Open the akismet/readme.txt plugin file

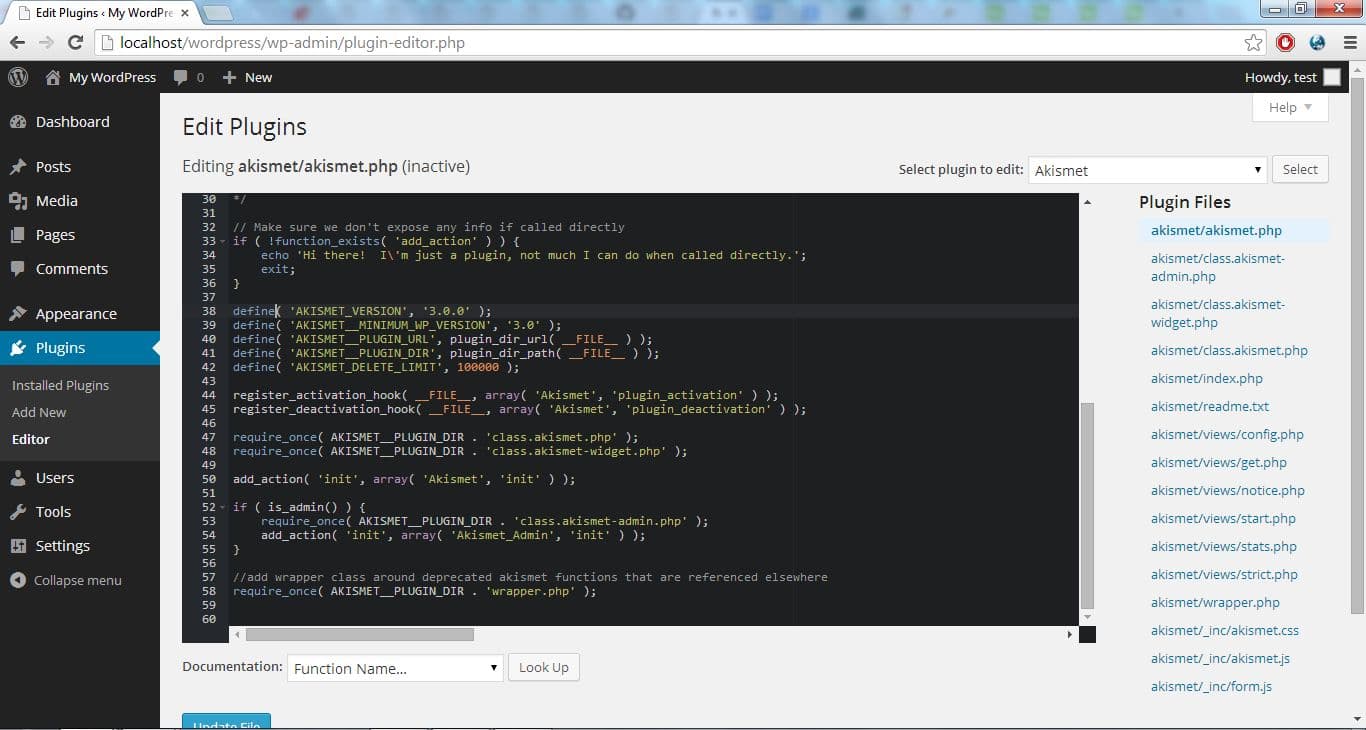(1210, 406)
